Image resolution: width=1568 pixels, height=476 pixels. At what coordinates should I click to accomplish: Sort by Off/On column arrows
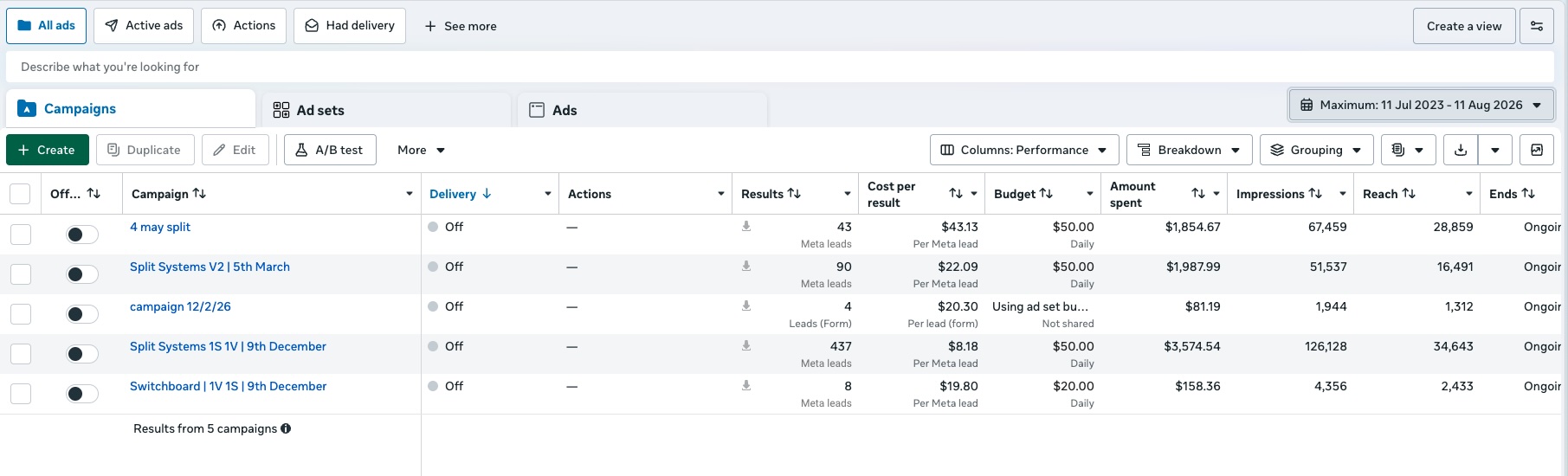(94, 194)
